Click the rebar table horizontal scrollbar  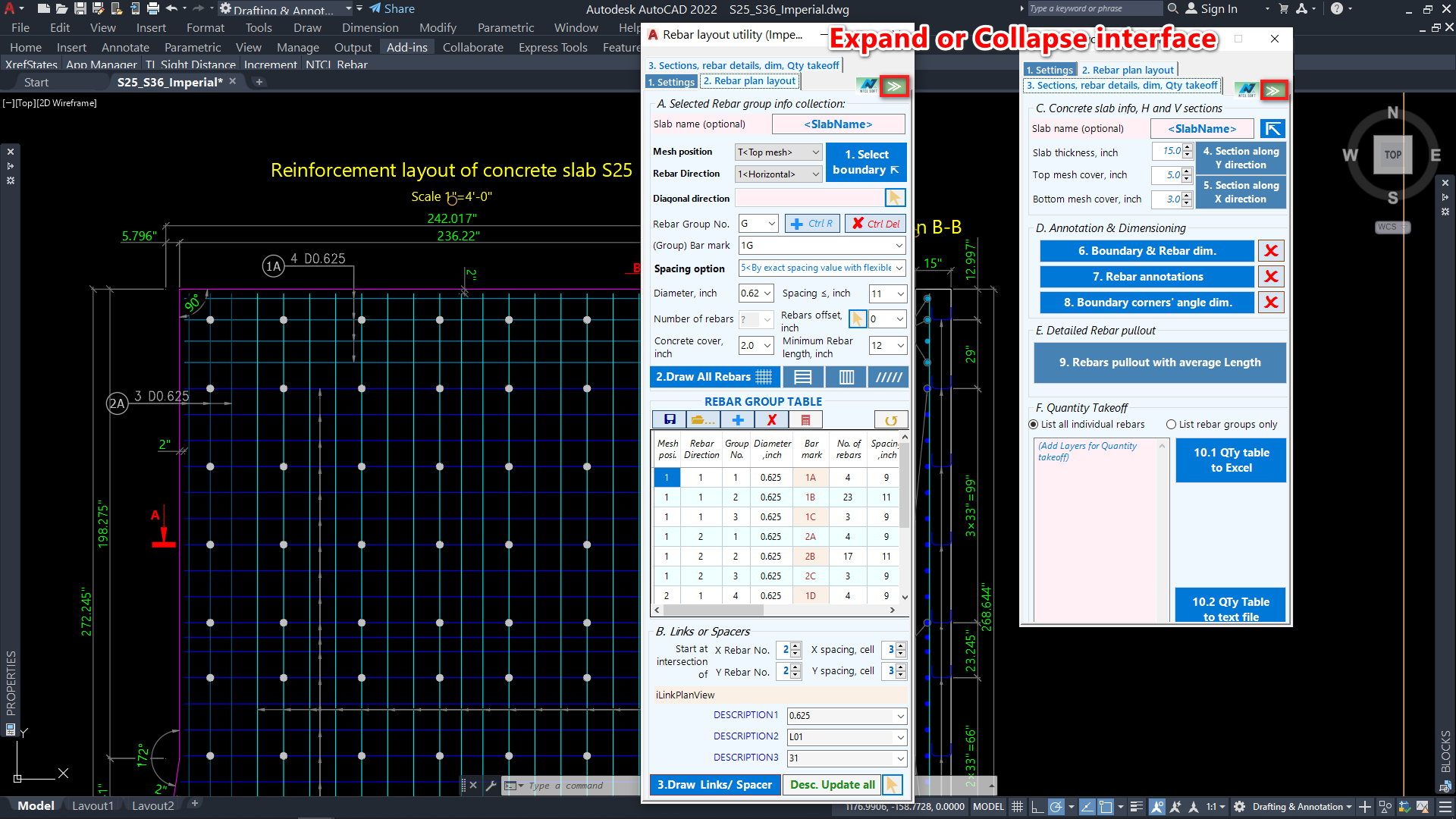point(713,610)
